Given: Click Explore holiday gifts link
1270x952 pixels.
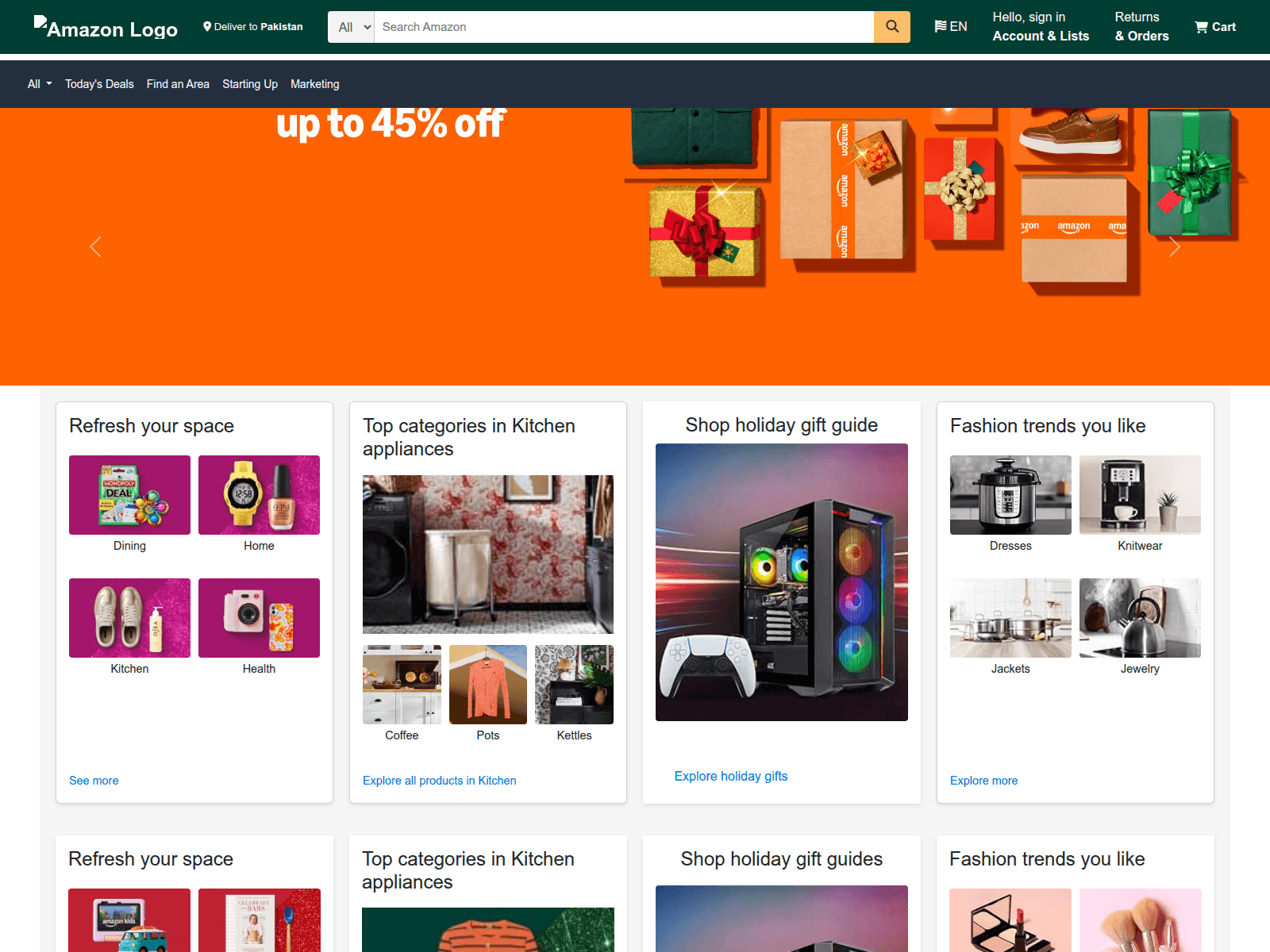Looking at the screenshot, I should (730, 776).
